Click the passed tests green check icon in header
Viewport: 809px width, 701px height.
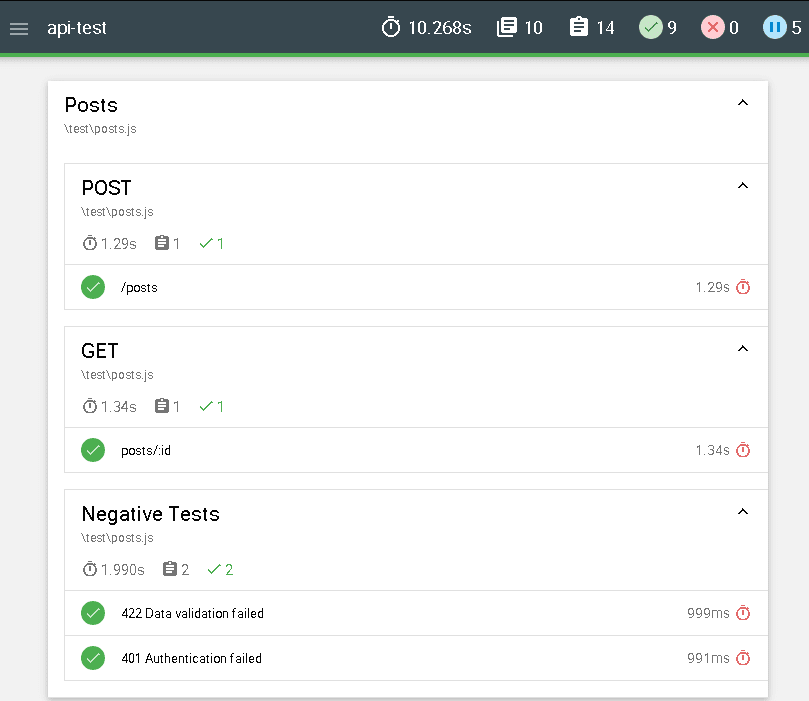(651, 27)
